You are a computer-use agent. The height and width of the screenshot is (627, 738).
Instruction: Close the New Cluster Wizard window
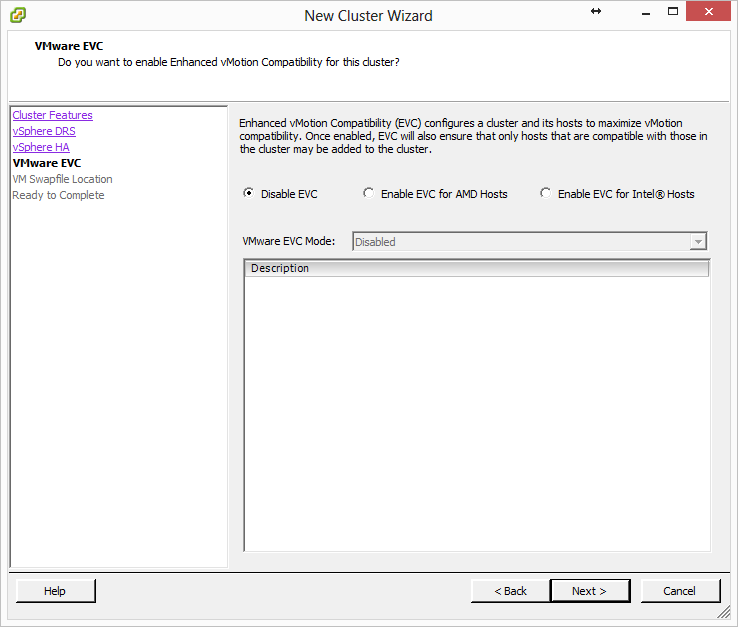708,11
